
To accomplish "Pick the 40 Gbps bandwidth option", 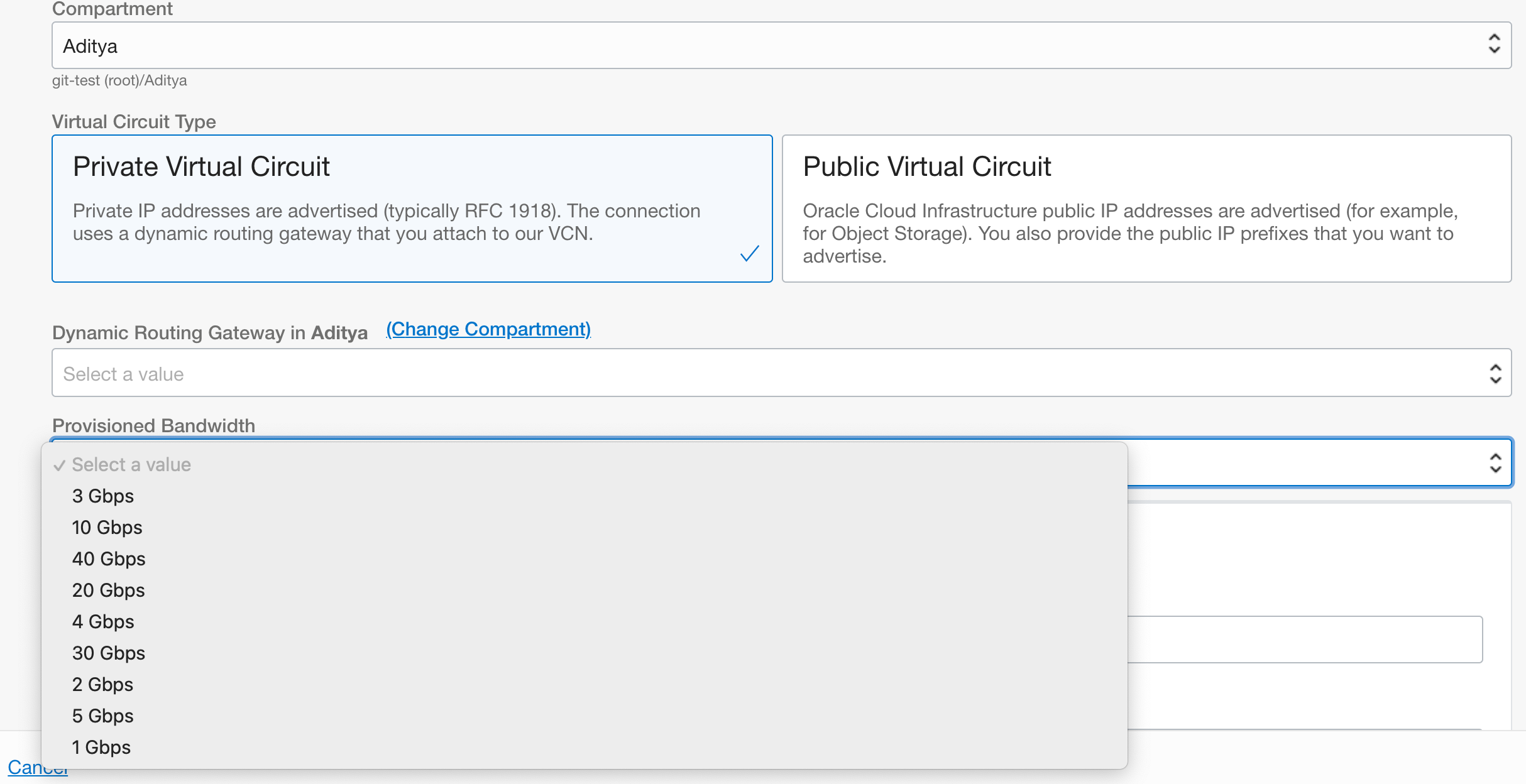I will (x=109, y=559).
